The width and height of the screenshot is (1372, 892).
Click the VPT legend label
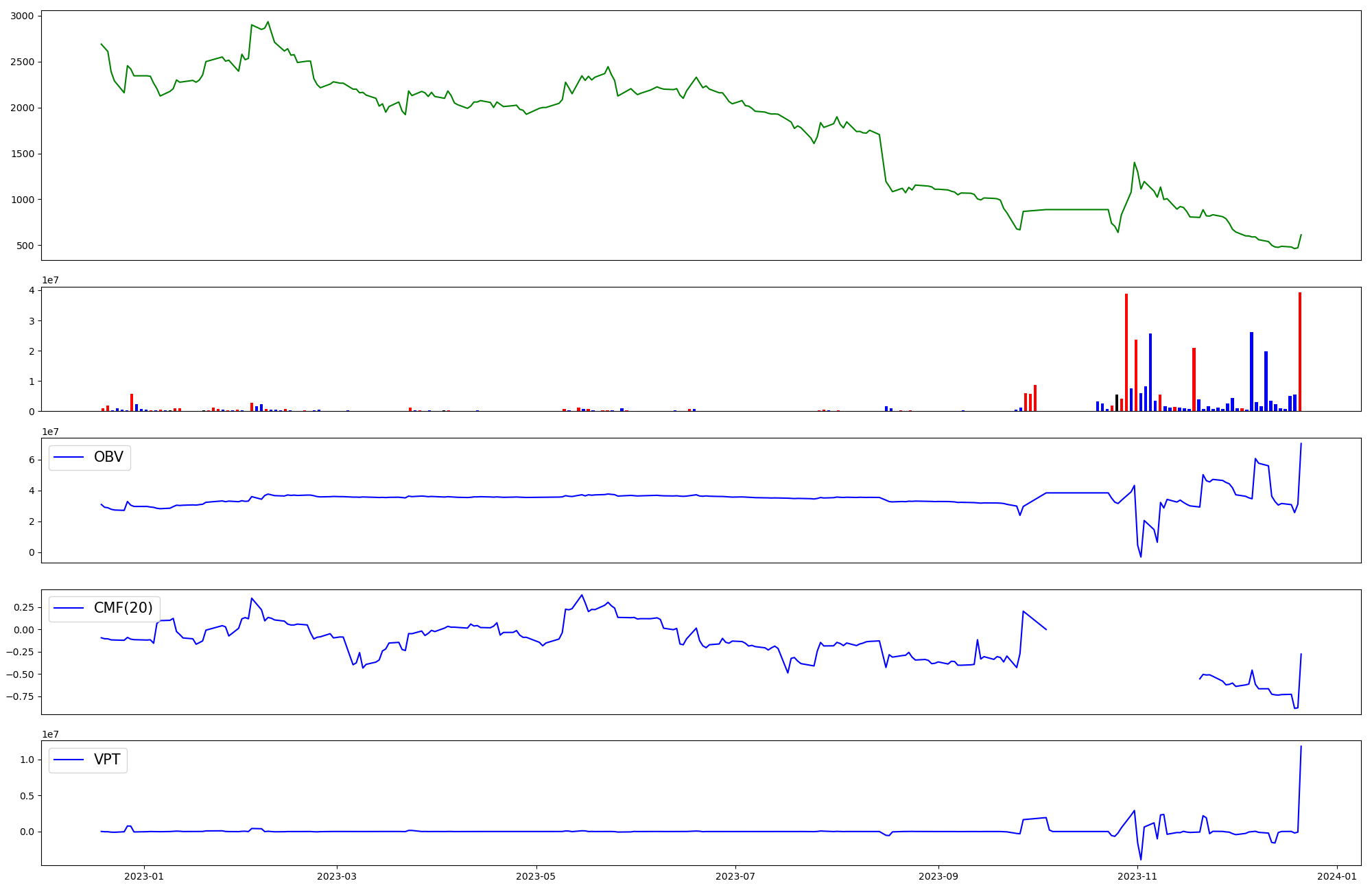pos(107,760)
